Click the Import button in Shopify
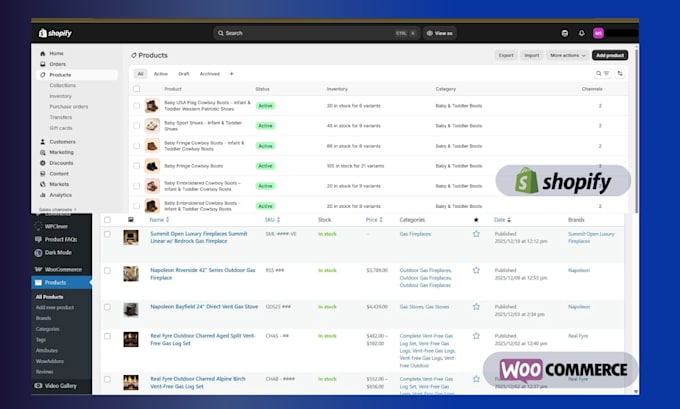Screen dimensions: 680x409 click(x=532, y=56)
